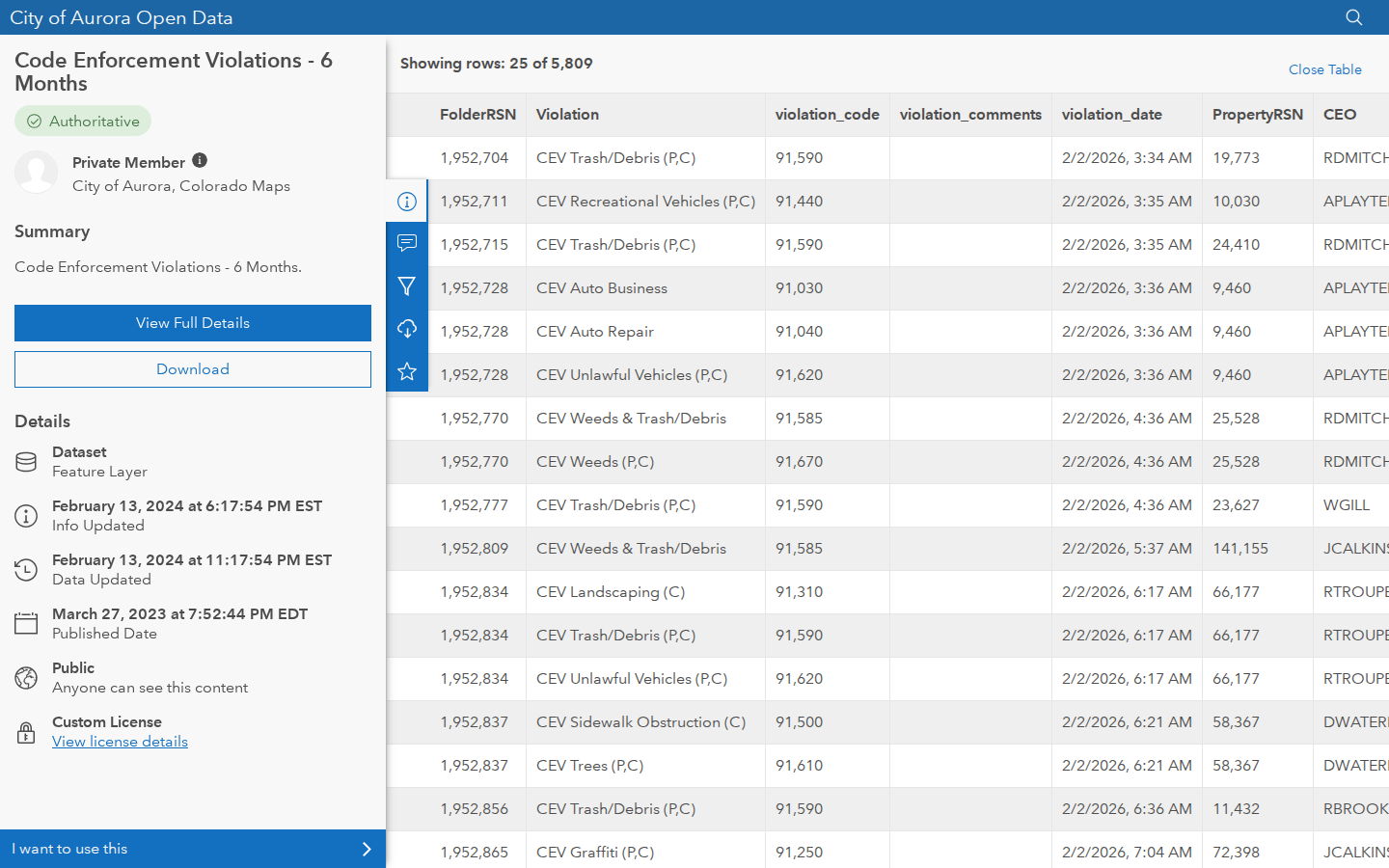Click the favorite star icon

[x=407, y=371]
